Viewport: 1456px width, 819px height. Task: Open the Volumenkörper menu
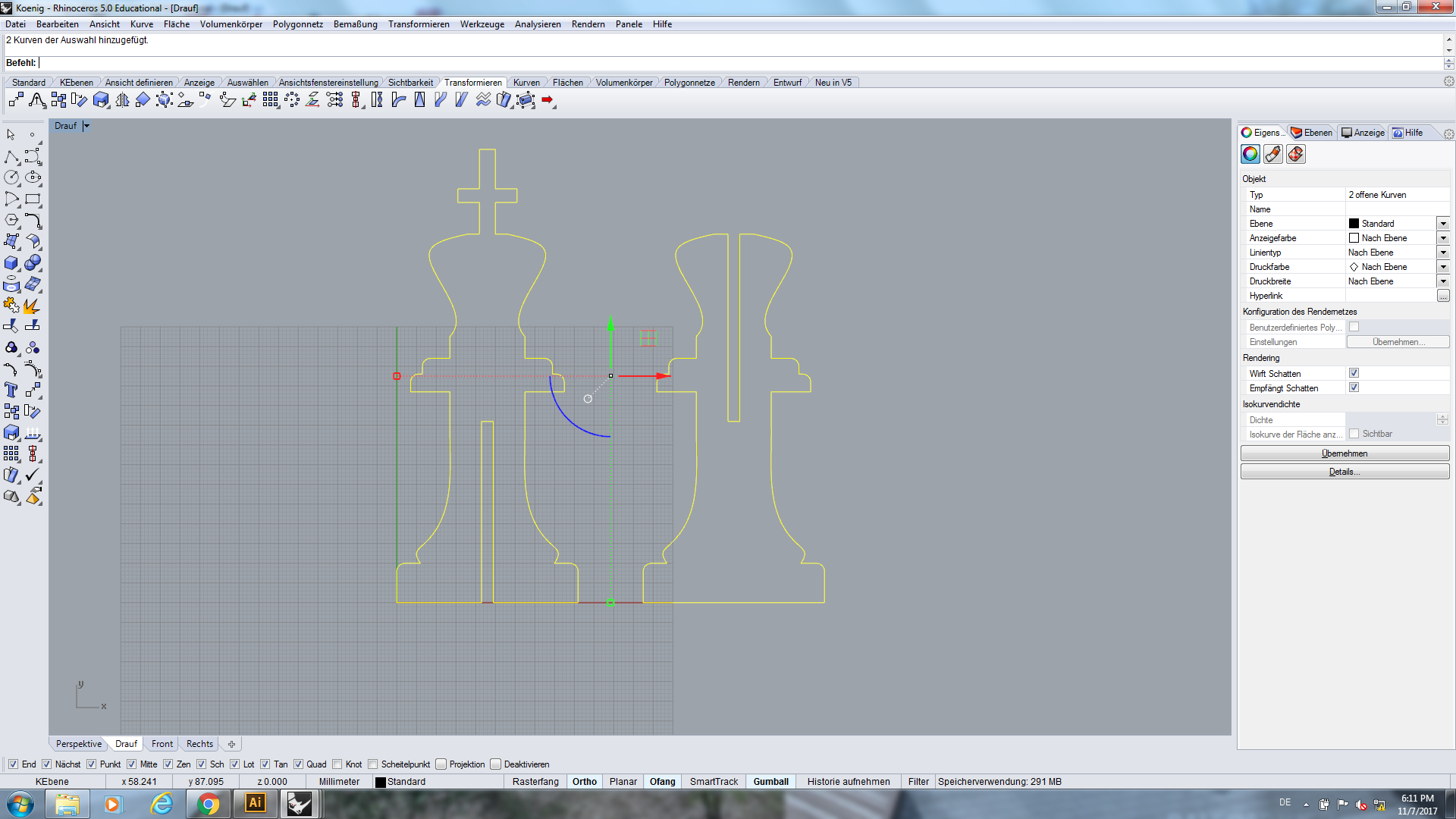[x=231, y=24]
